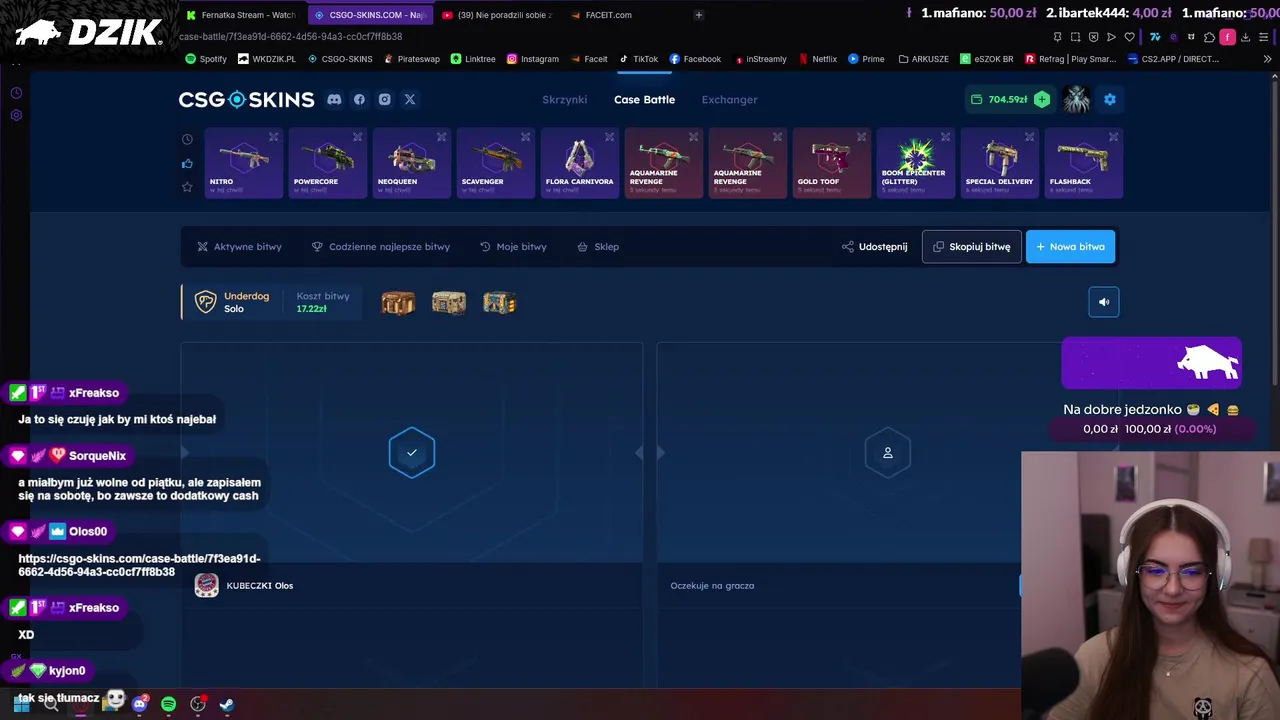Open the Linktree bookmark
This screenshot has height=720, width=1280.
coord(473,59)
